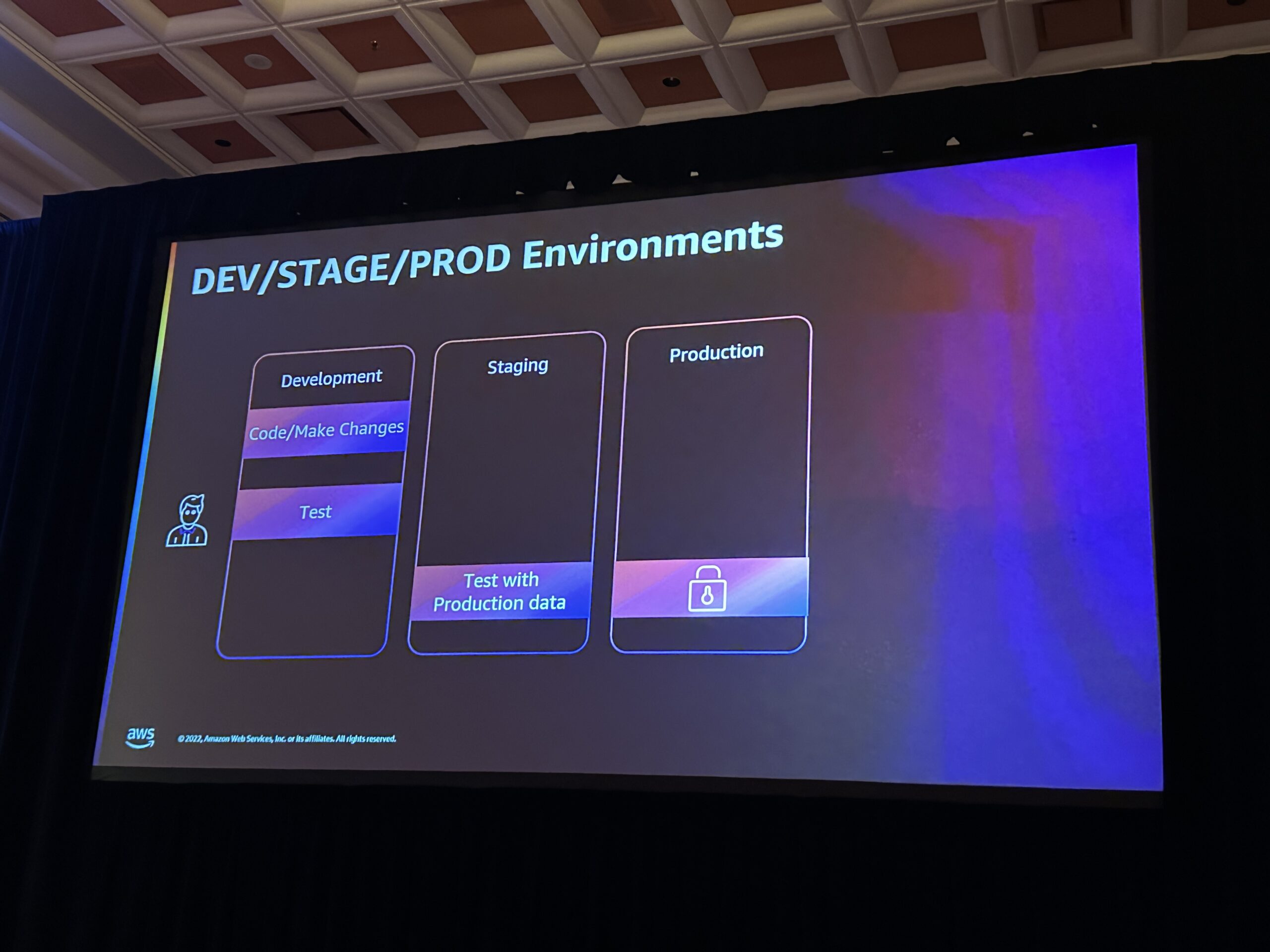Click the developer person icon
The image size is (1270, 952).
click(x=187, y=520)
